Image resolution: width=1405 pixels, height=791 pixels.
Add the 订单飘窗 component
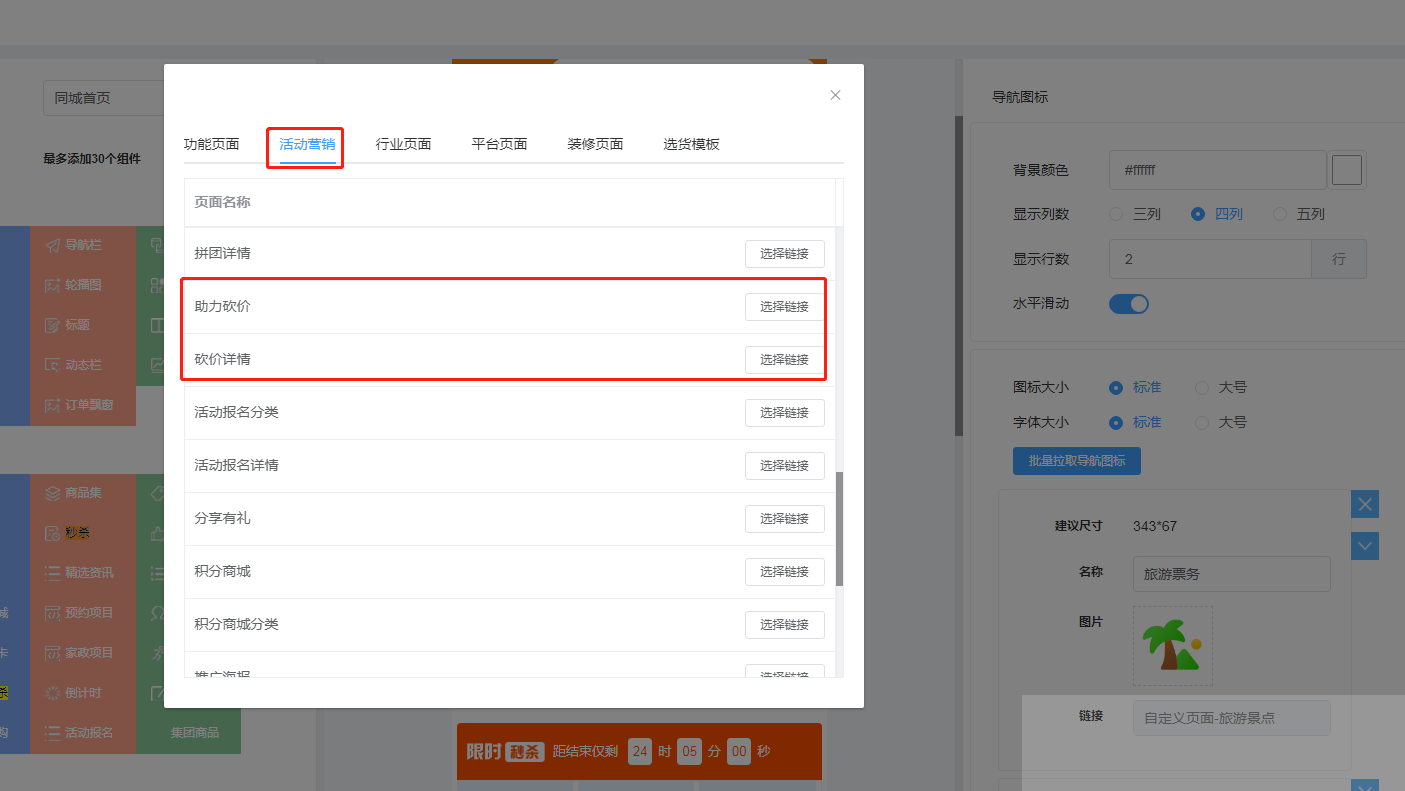tap(82, 405)
